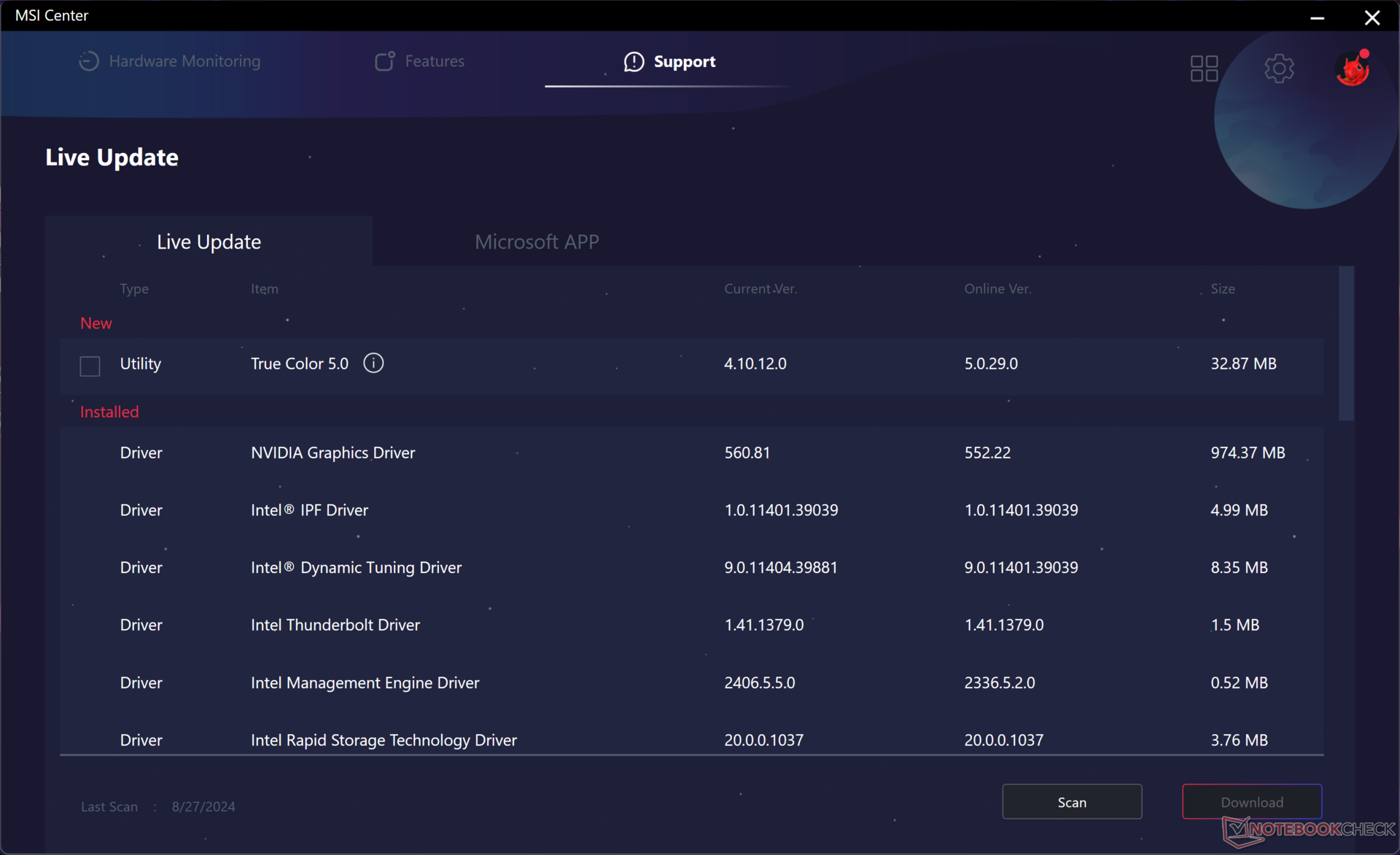The image size is (1400, 855).
Task: Click current version 2406.5.5.0
Action: coord(759,683)
